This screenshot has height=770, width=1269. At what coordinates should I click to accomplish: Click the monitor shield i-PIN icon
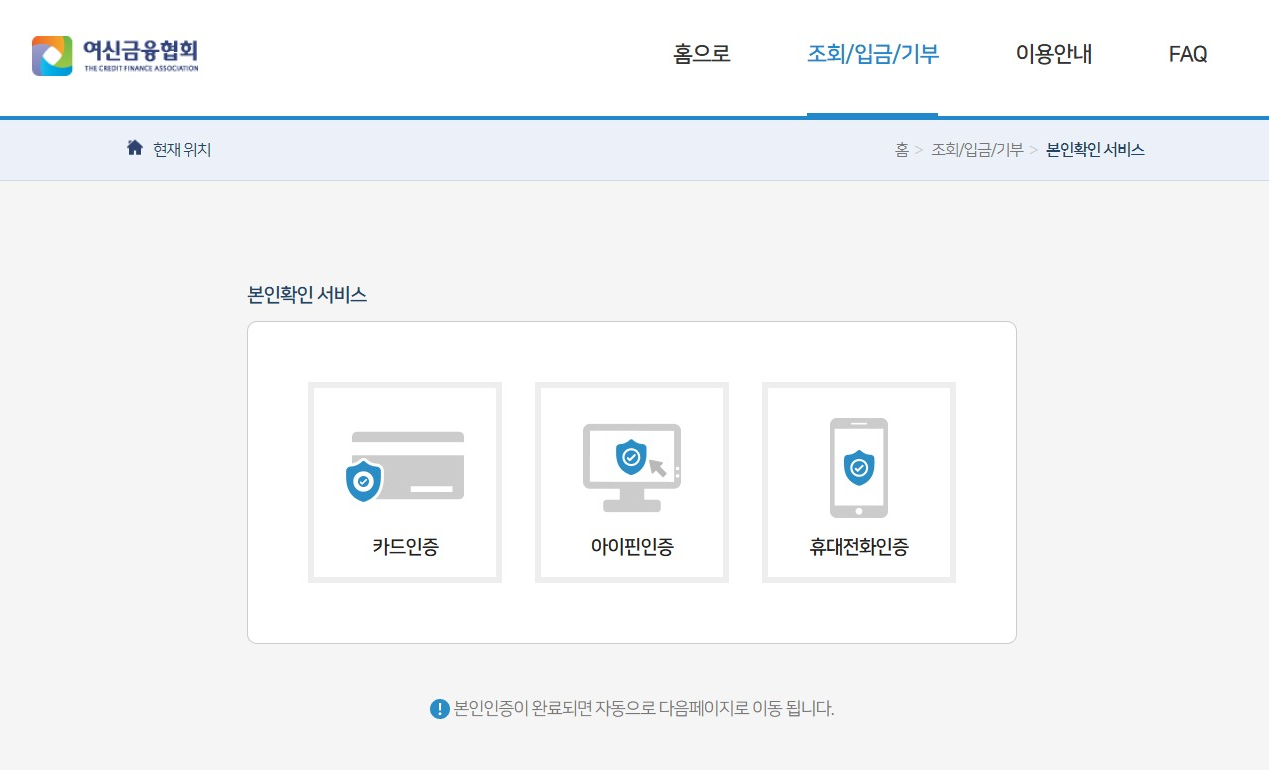pyautogui.click(x=632, y=468)
